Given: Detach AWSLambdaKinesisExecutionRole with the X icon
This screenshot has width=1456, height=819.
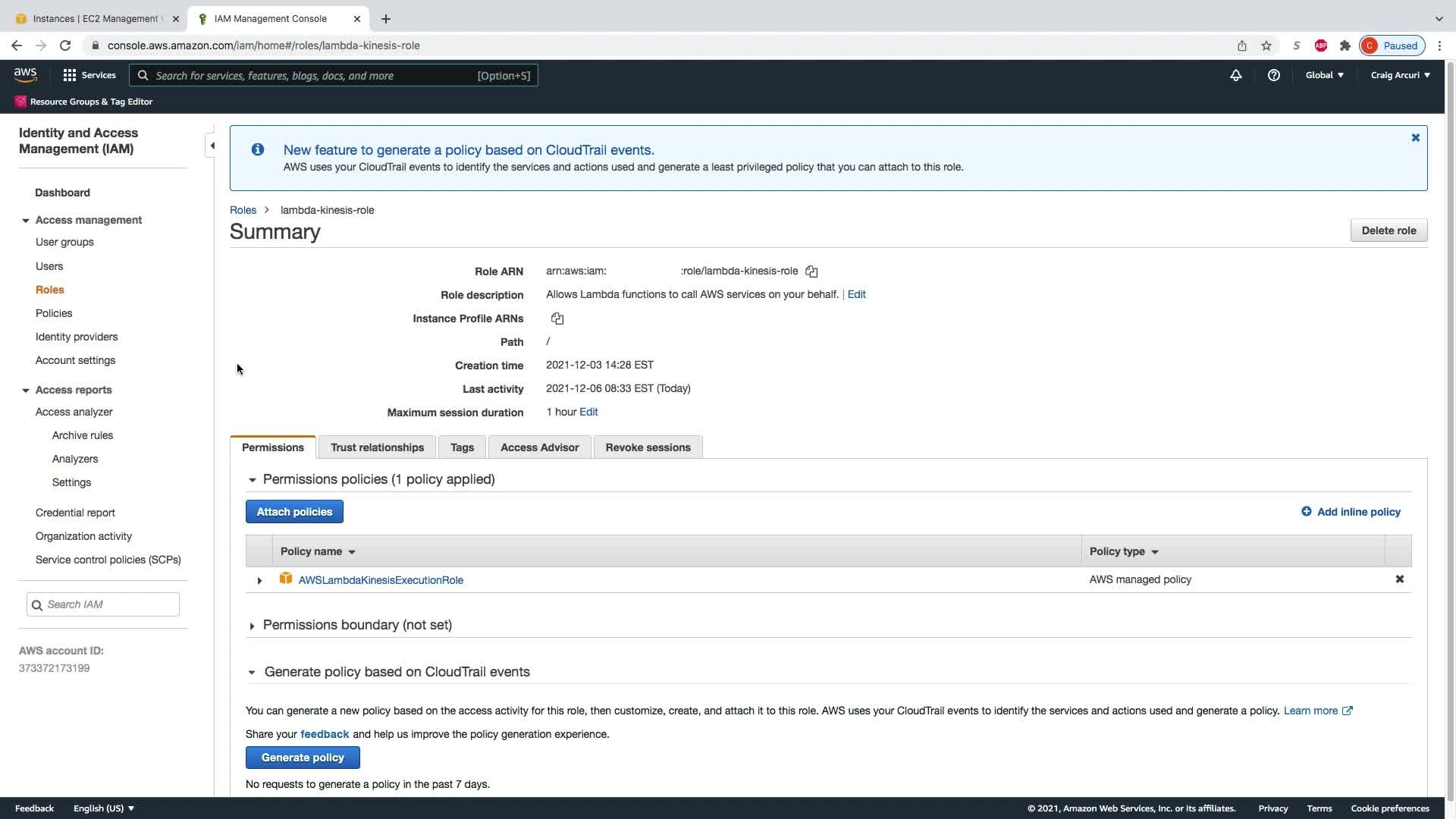Looking at the screenshot, I should point(1400,579).
